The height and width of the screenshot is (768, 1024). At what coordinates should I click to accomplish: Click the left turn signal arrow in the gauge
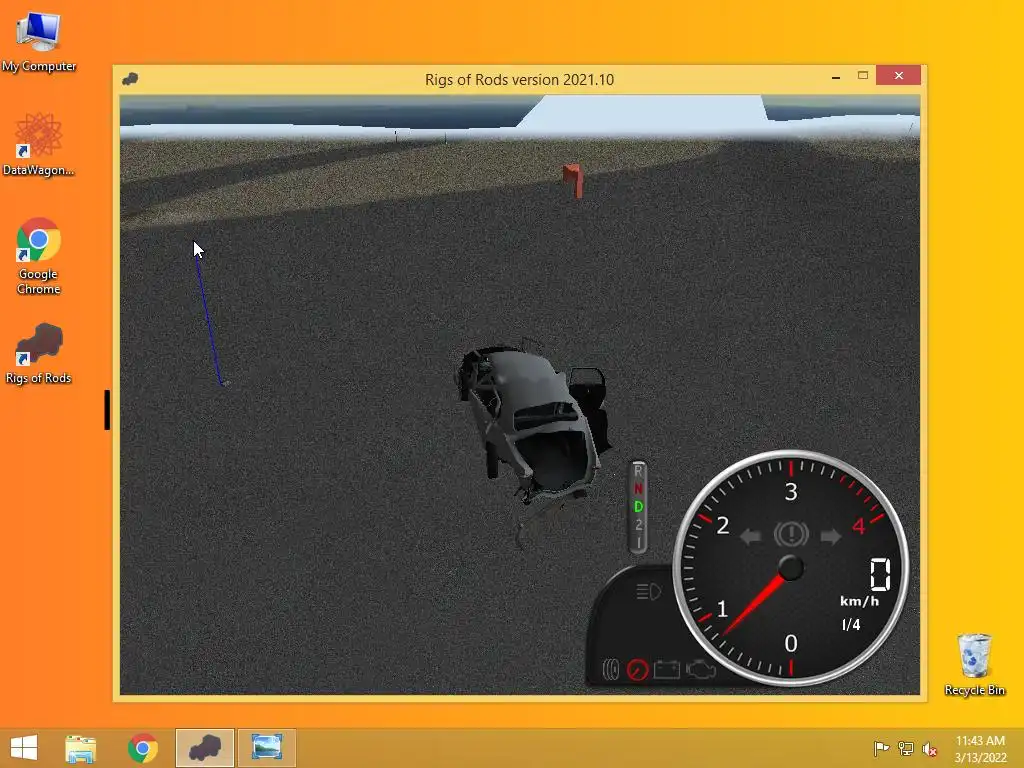click(751, 537)
